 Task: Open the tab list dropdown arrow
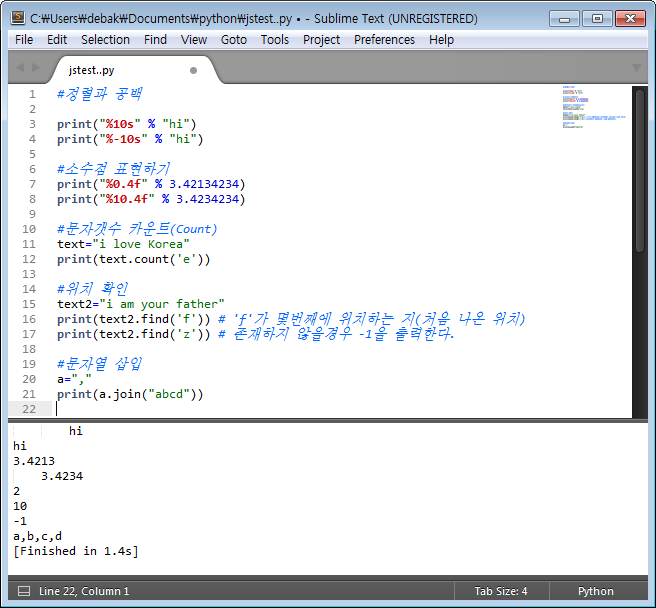tap(636, 68)
